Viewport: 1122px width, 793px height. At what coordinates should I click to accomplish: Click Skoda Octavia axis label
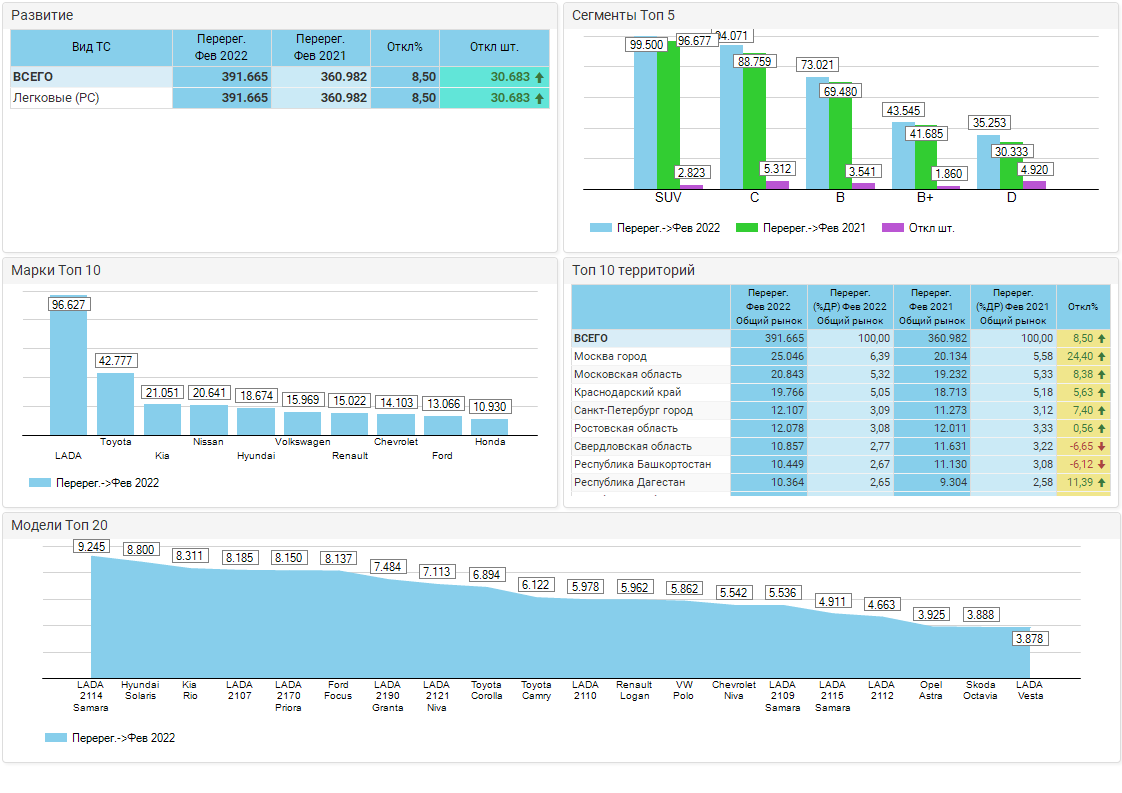click(980, 690)
